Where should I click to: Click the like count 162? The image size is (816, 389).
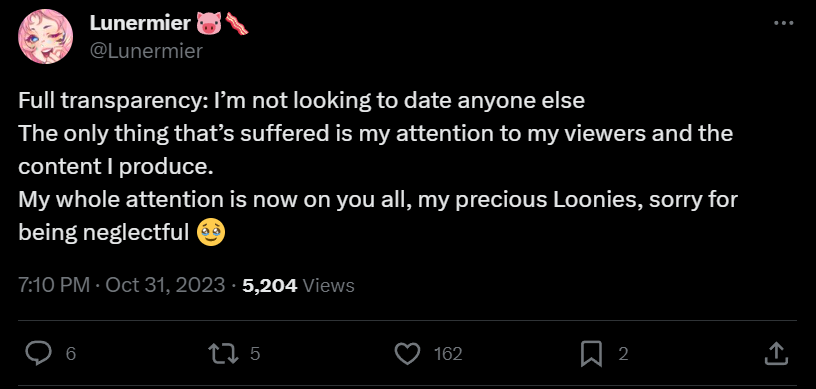(448, 354)
